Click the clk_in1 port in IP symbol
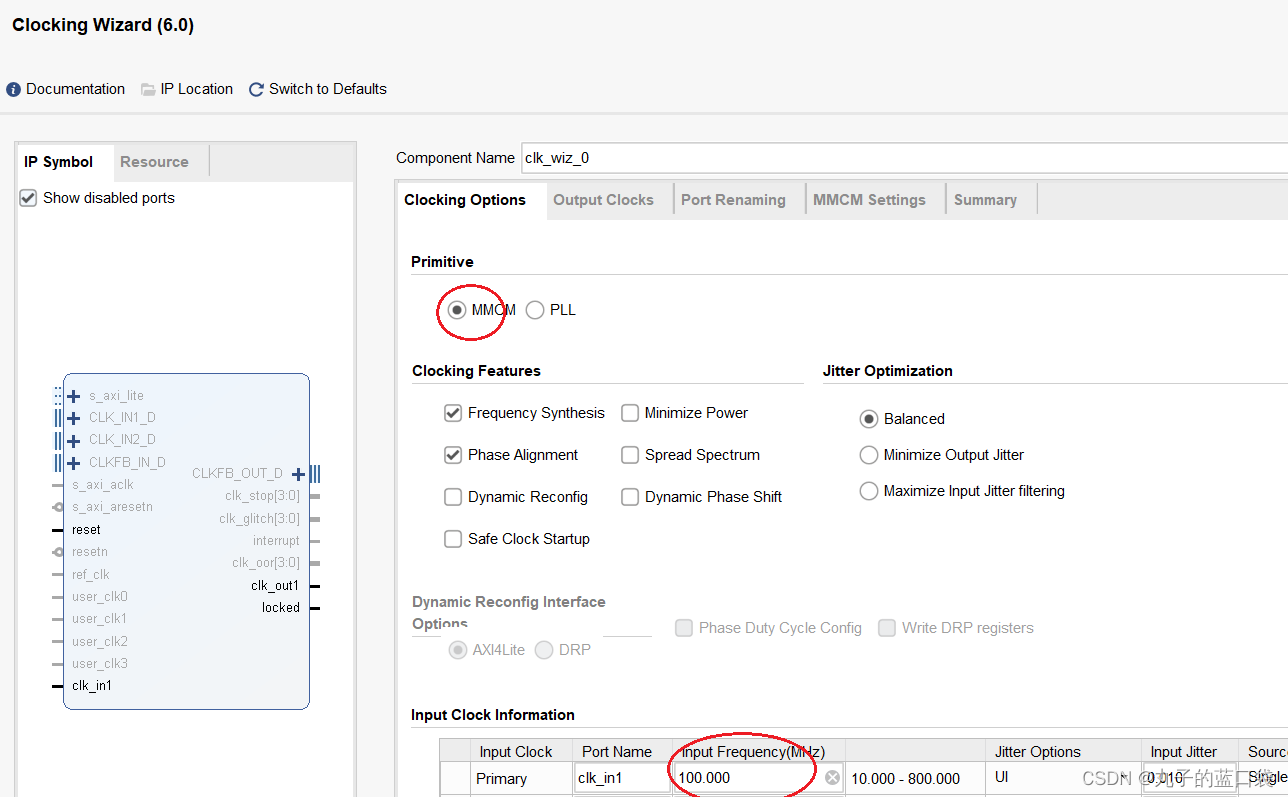Screen dimensions: 1288x797 92,685
